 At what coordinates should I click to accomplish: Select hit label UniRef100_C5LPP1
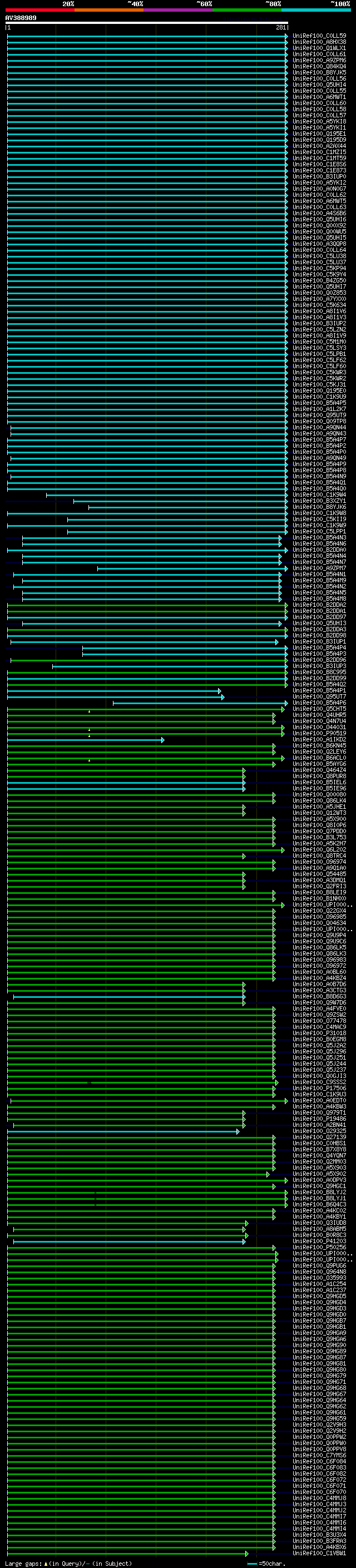[x=319, y=532]
